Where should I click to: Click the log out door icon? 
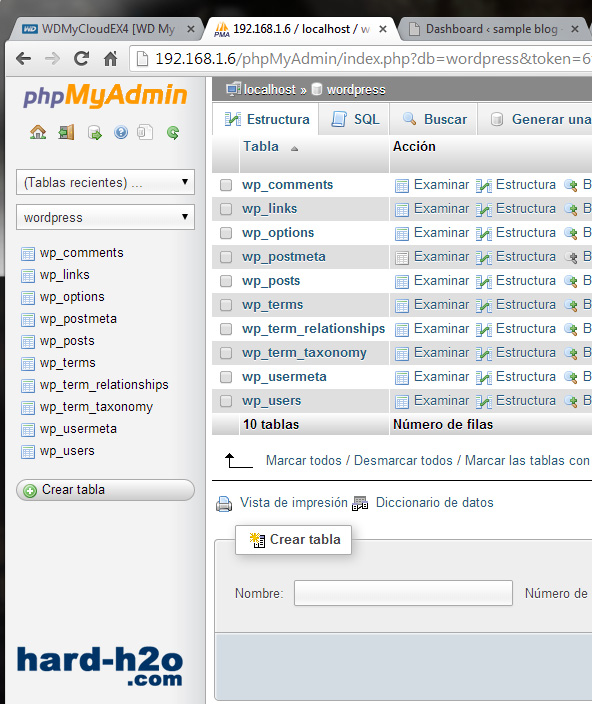coord(66,132)
